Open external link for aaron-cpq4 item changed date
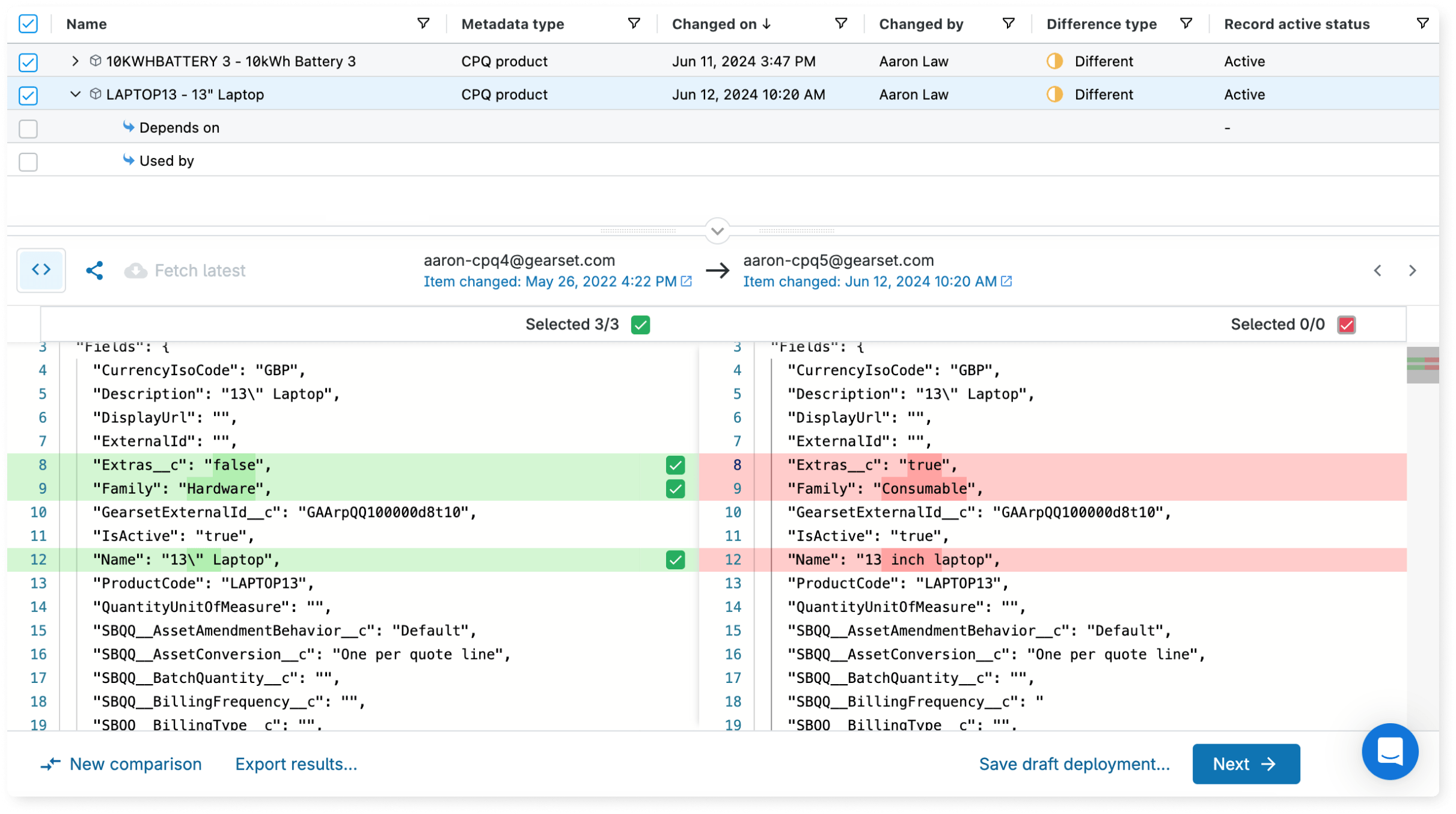1456x814 pixels. coord(687,281)
